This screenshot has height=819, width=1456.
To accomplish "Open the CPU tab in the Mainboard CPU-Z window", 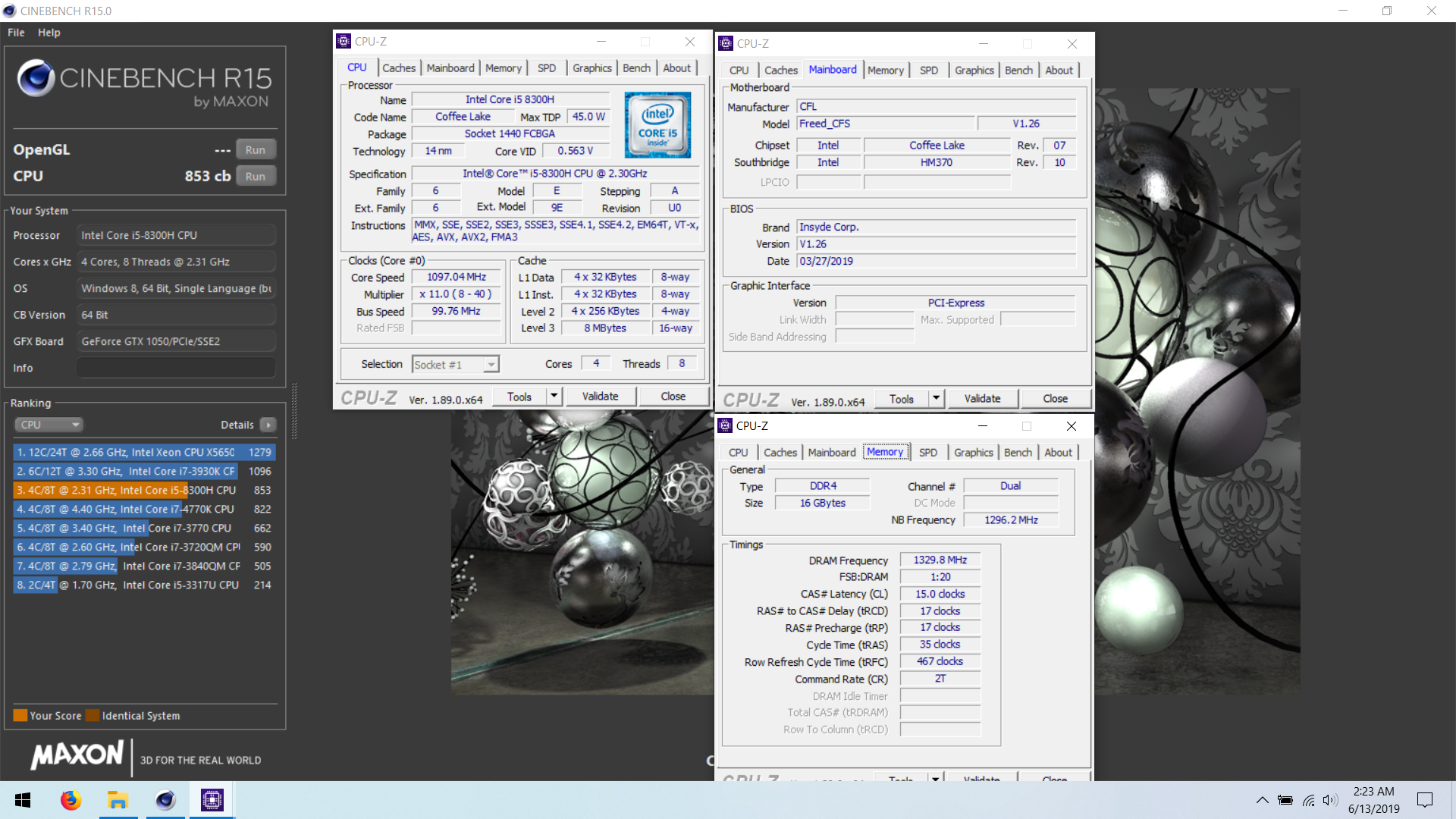I will point(739,70).
